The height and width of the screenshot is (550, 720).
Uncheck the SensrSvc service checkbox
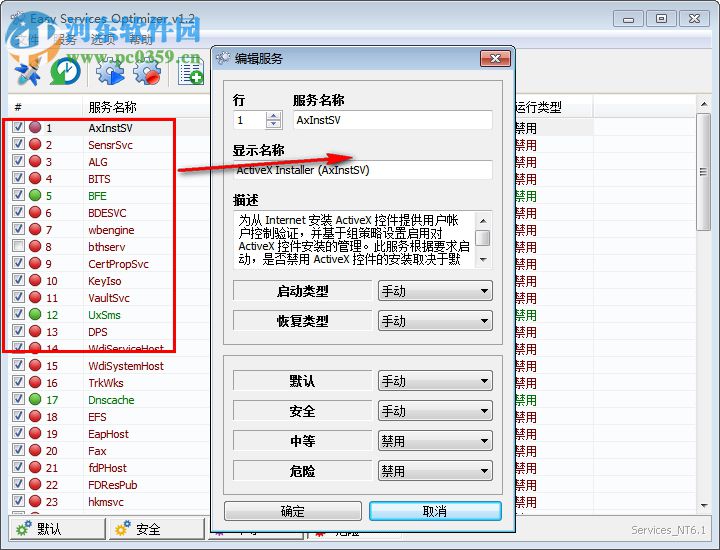pos(18,144)
